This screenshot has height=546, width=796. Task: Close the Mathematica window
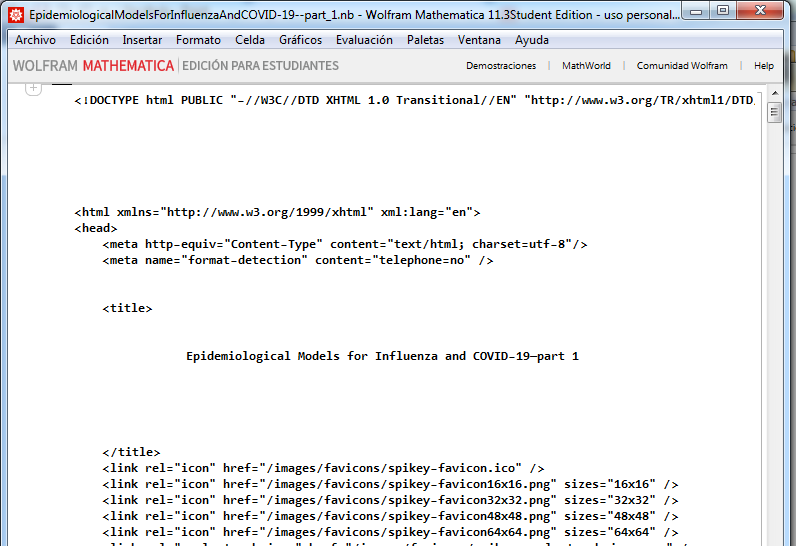point(760,11)
